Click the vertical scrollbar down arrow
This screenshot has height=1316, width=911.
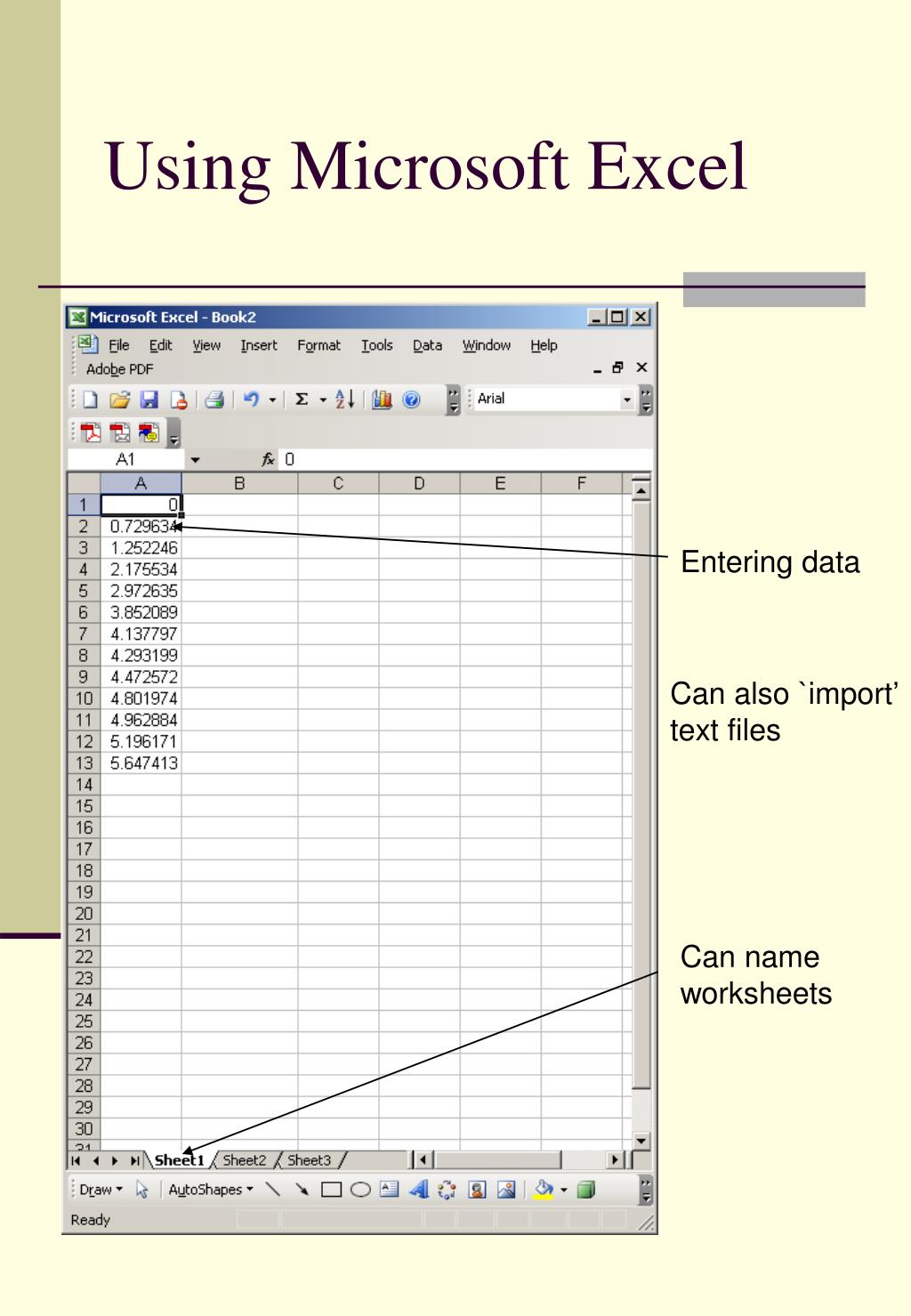coord(641,1140)
